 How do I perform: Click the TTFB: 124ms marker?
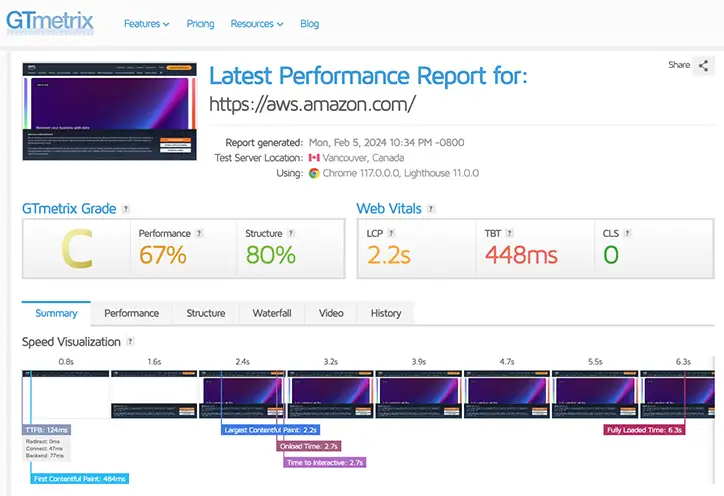pos(46,430)
